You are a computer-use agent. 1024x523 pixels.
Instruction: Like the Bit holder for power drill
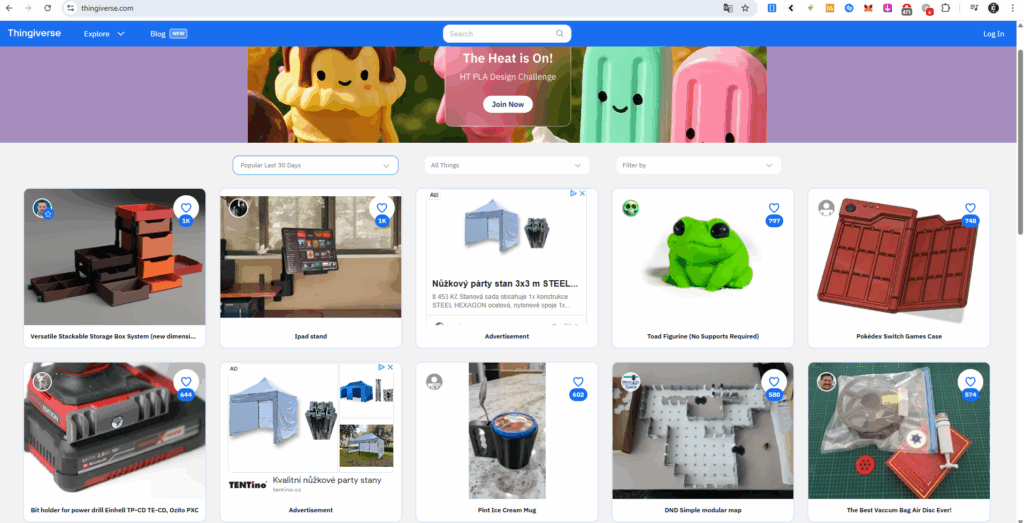186,382
